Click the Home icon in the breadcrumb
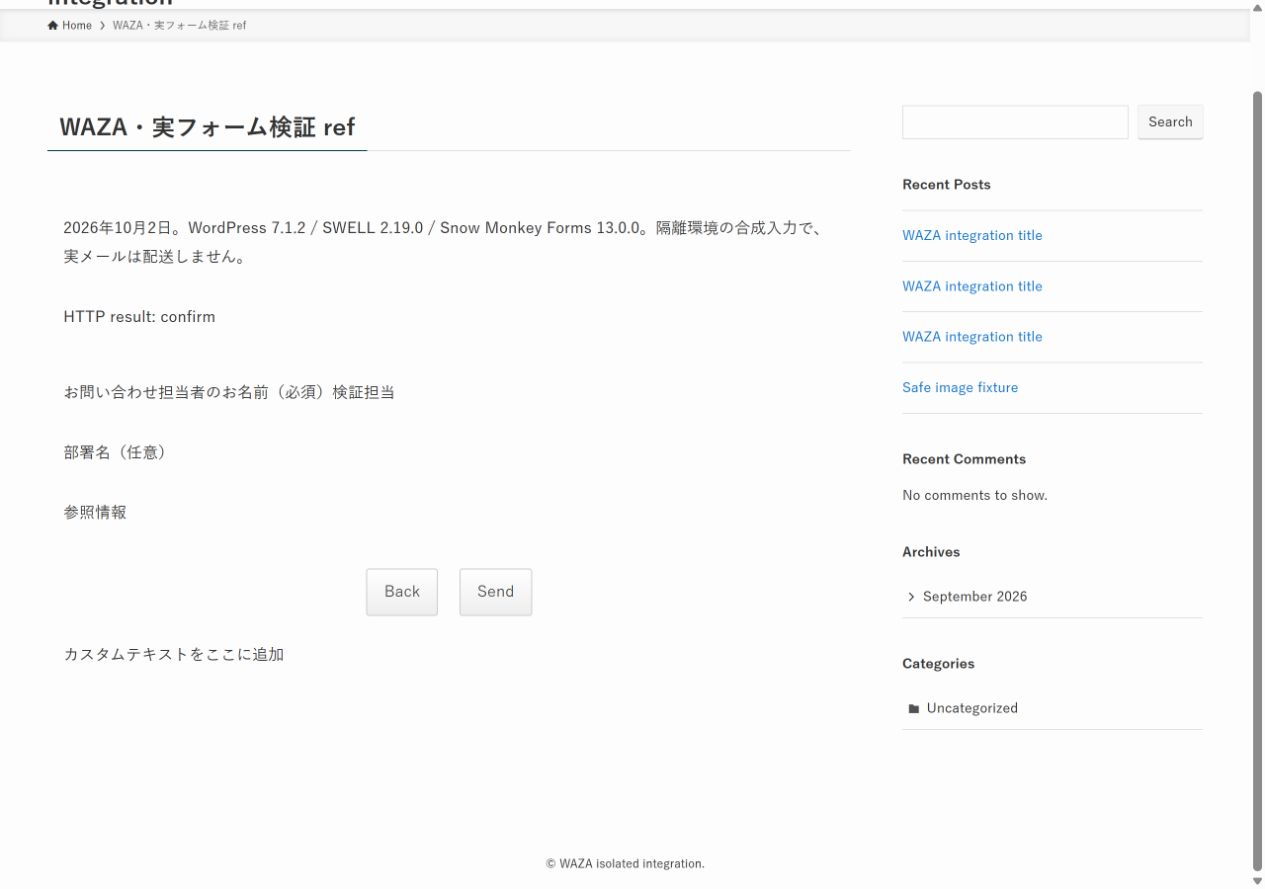The height and width of the screenshot is (889, 1265). (x=53, y=26)
